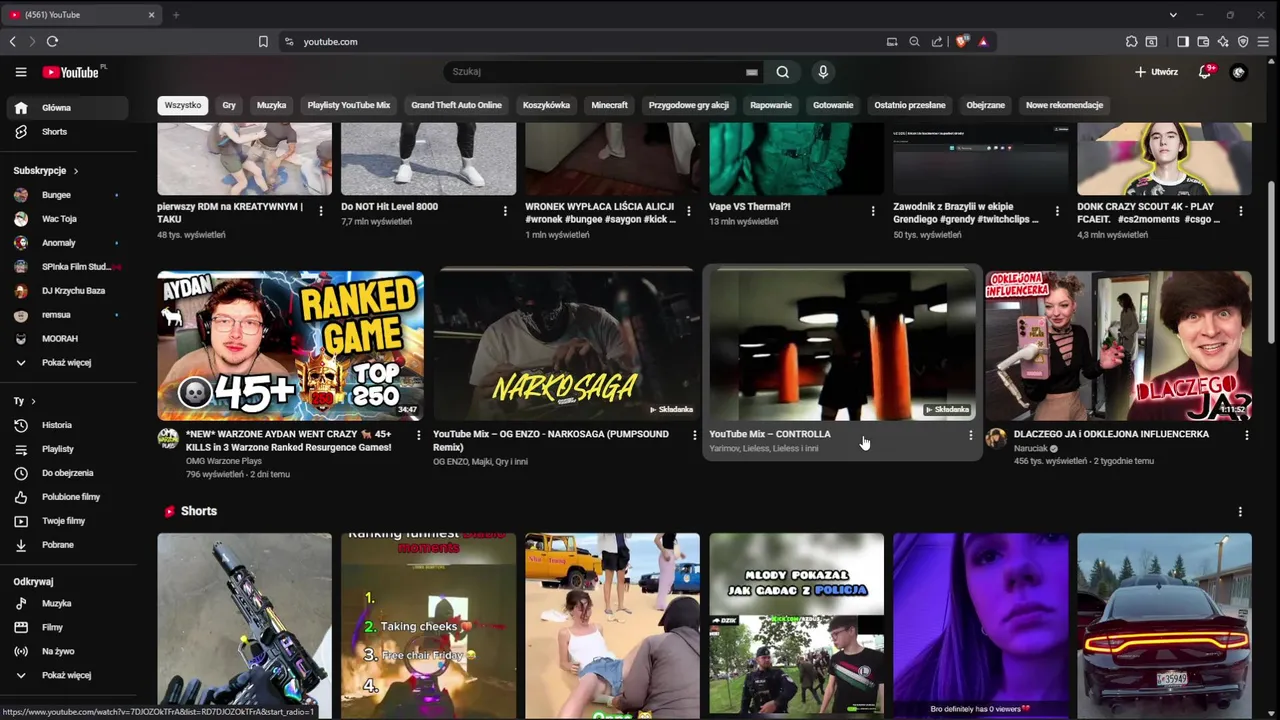This screenshot has height=720, width=1280.
Task: Click the search magnifier button
Action: pyautogui.click(x=783, y=72)
